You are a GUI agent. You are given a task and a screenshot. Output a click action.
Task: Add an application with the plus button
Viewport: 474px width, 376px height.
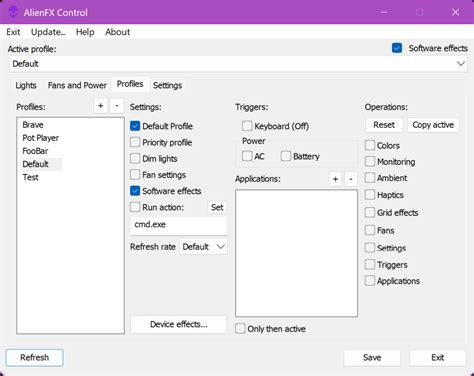click(335, 179)
